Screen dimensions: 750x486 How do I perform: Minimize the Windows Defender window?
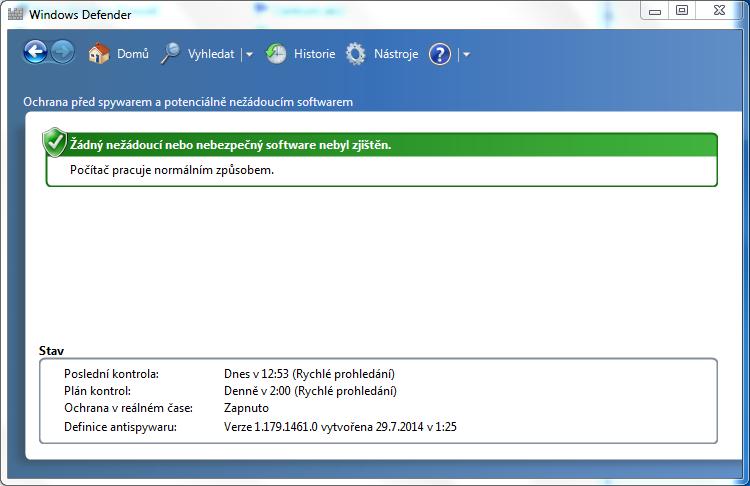pyautogui.click(x=655, y=10)
